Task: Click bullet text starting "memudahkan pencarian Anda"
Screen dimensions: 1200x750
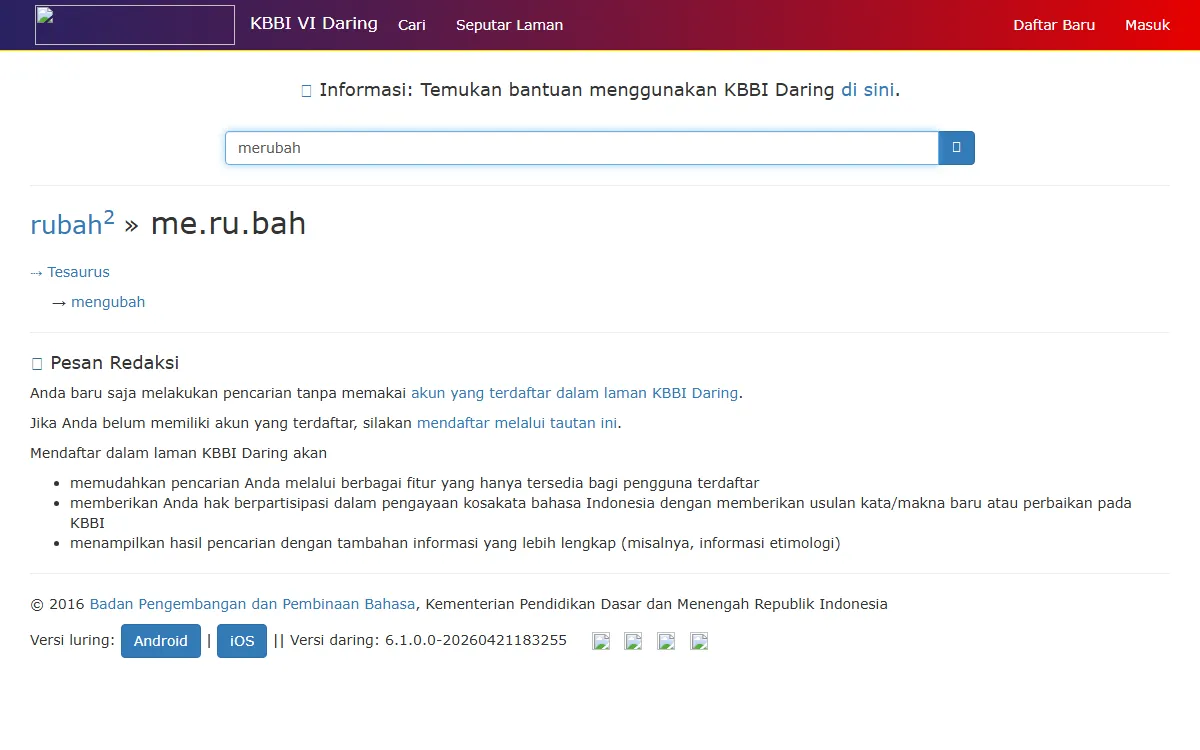Action: [x=415, y=483]
